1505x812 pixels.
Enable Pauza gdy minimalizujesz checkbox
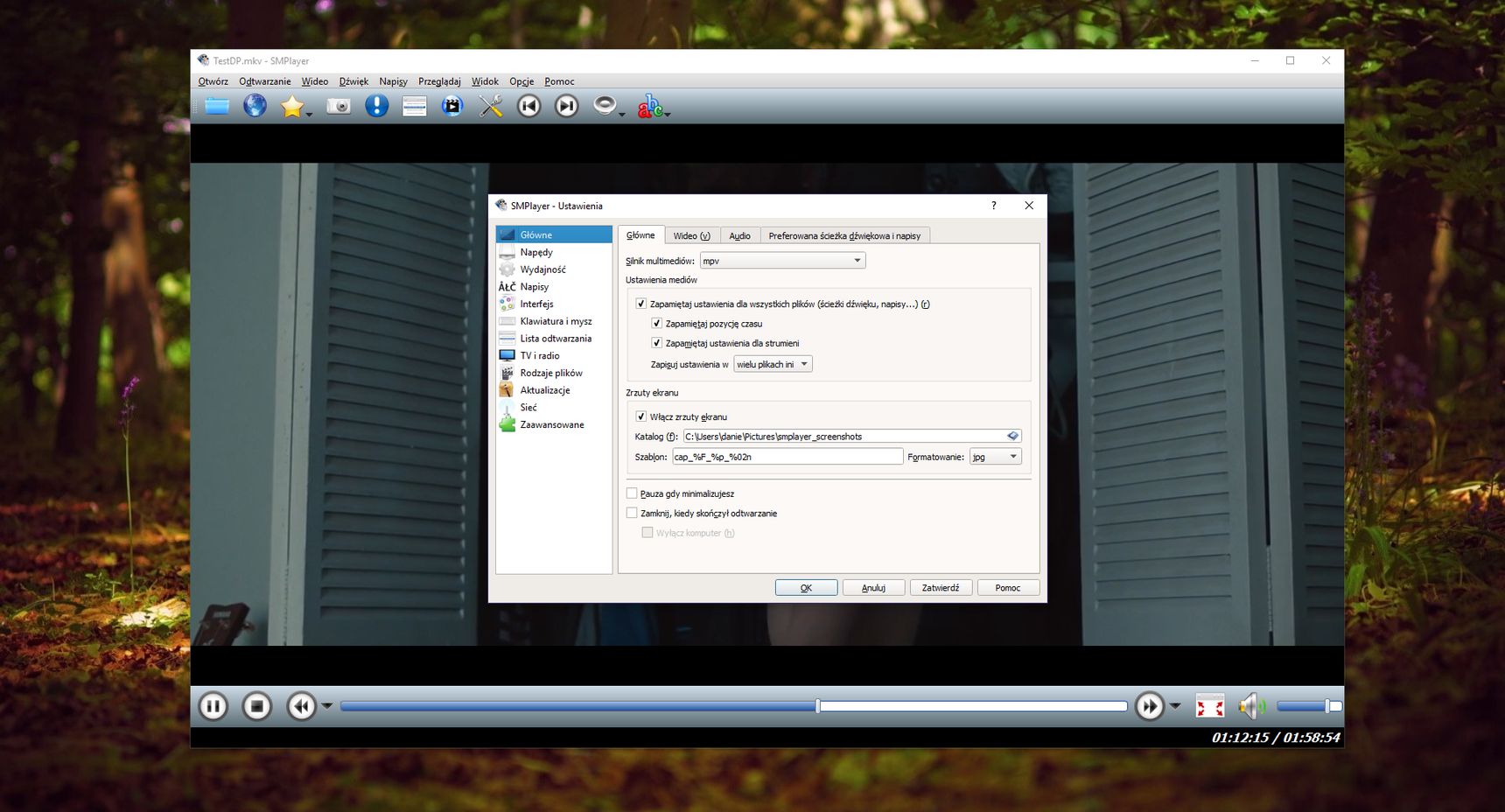[x=632, y=493]
